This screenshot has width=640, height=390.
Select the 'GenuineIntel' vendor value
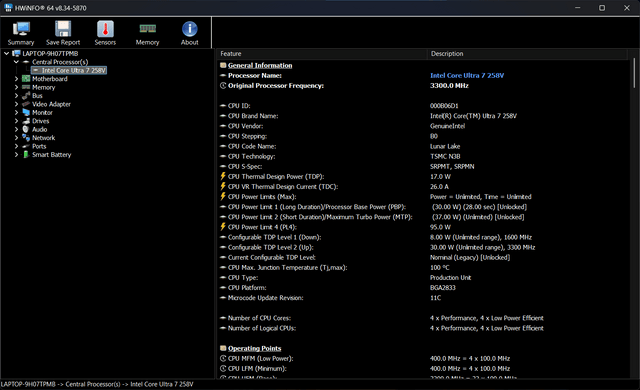pyautogui.click(x=447, y=126)
